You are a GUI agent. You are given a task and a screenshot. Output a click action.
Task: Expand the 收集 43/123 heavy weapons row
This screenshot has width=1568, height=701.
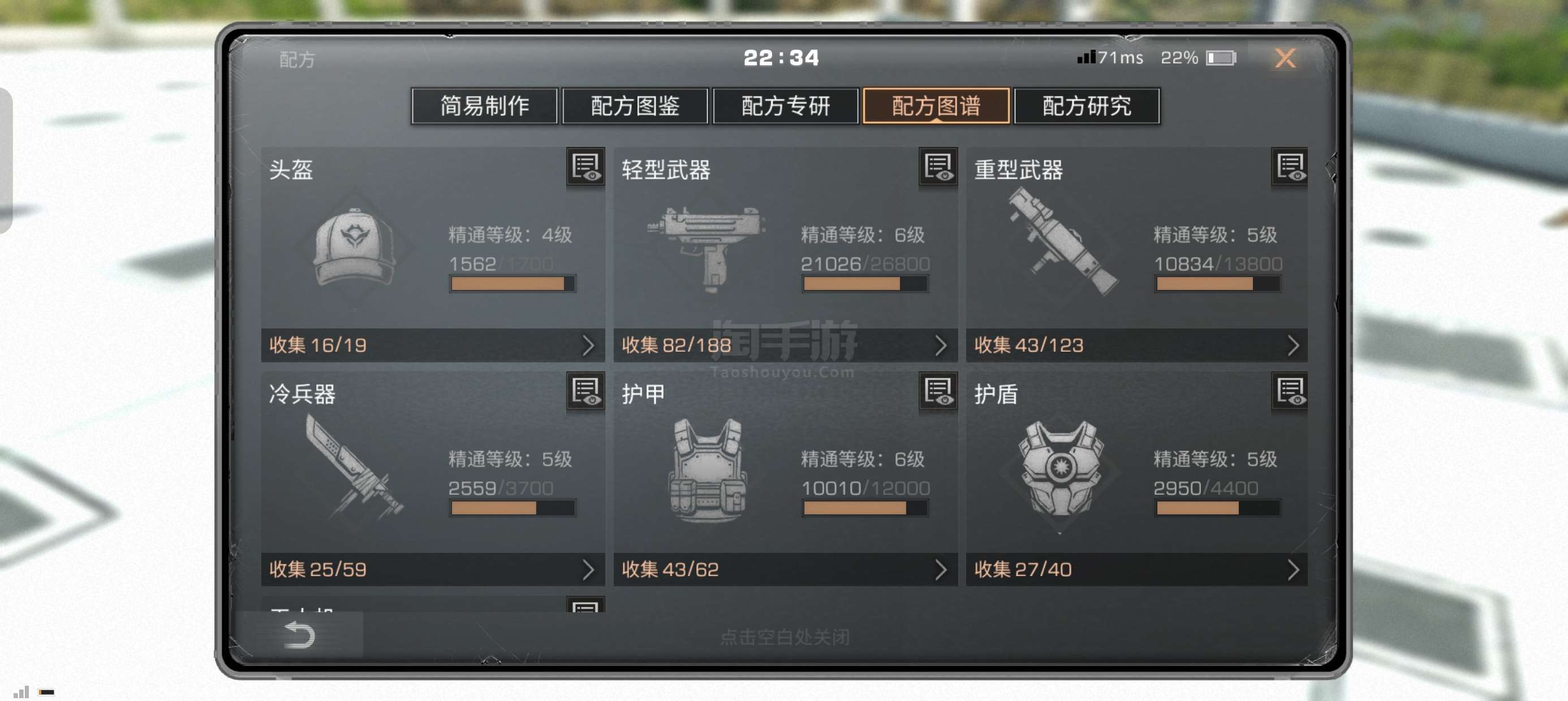click(x=1136, y=345)
